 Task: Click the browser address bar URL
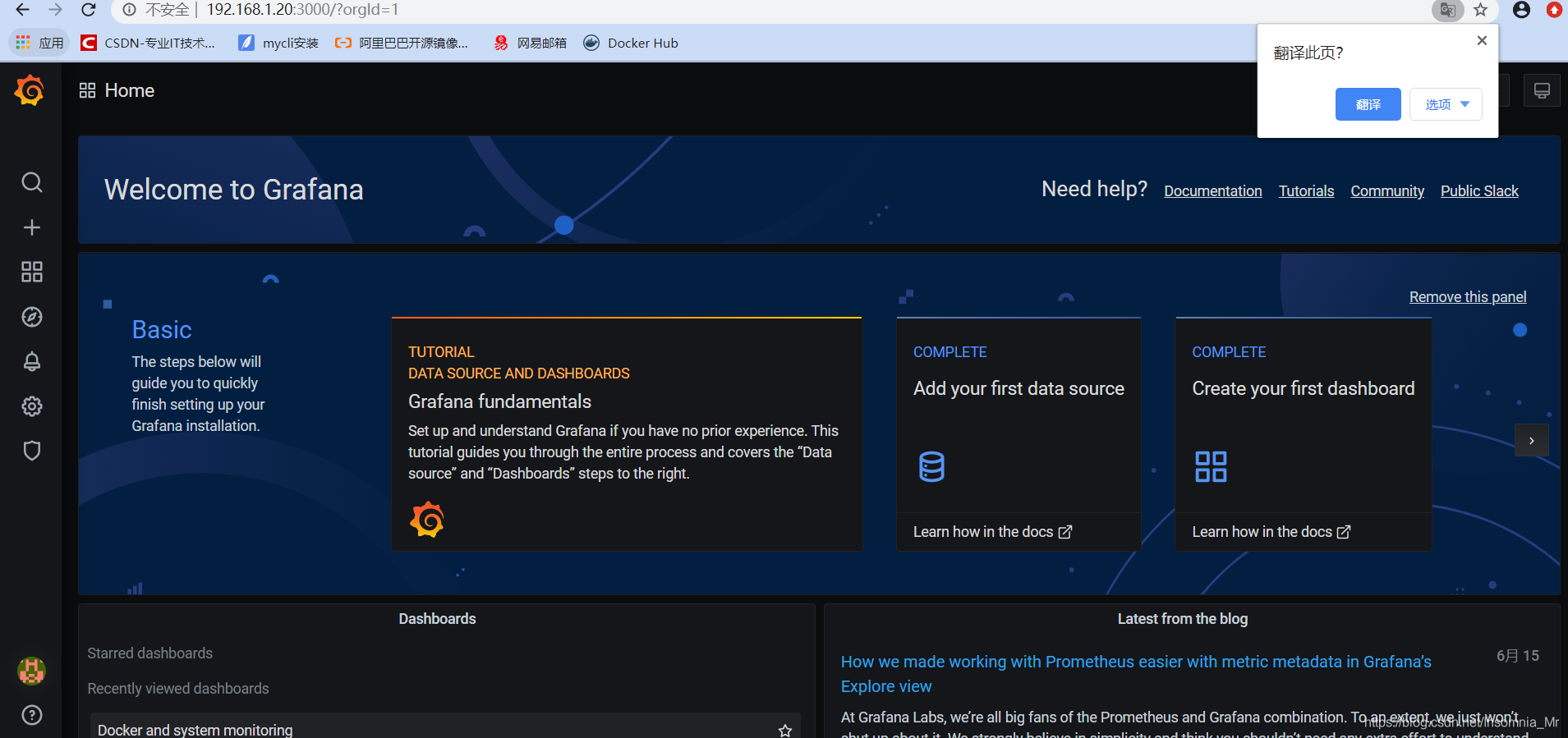tap(302, 10)
